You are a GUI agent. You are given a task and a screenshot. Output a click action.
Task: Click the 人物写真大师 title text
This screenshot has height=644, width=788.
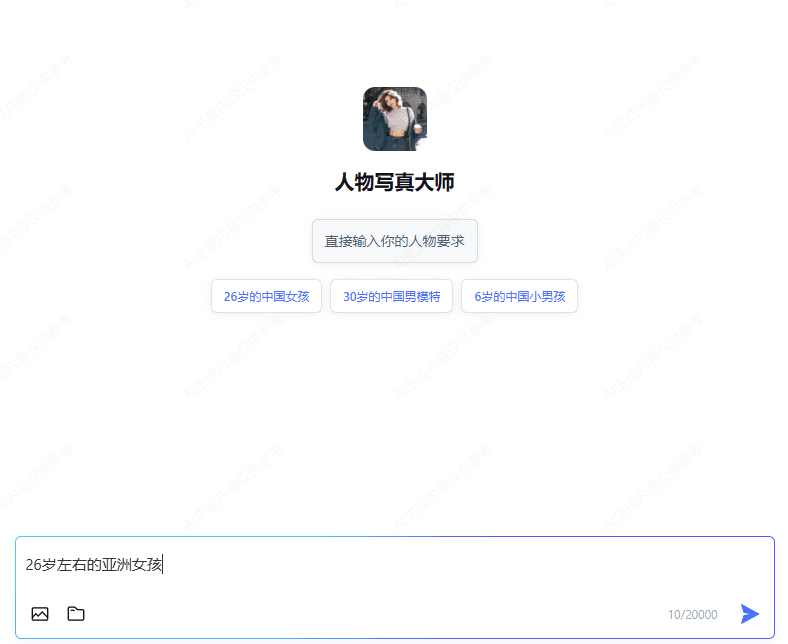pyautogui.click(x=394, y=182)
